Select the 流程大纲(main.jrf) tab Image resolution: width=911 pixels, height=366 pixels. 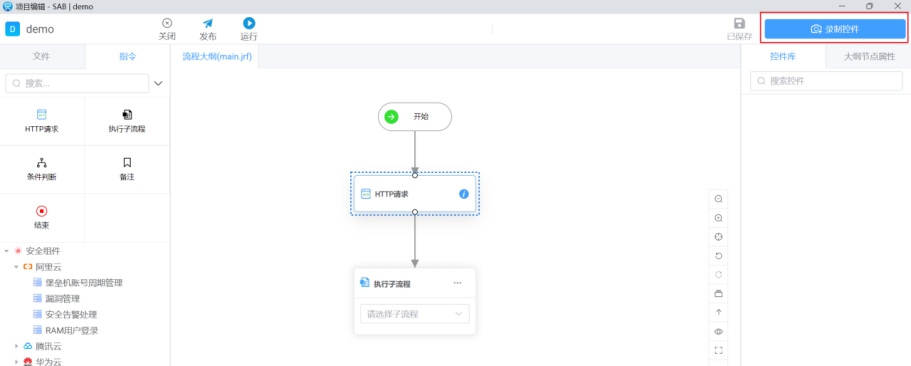[217, 58]
